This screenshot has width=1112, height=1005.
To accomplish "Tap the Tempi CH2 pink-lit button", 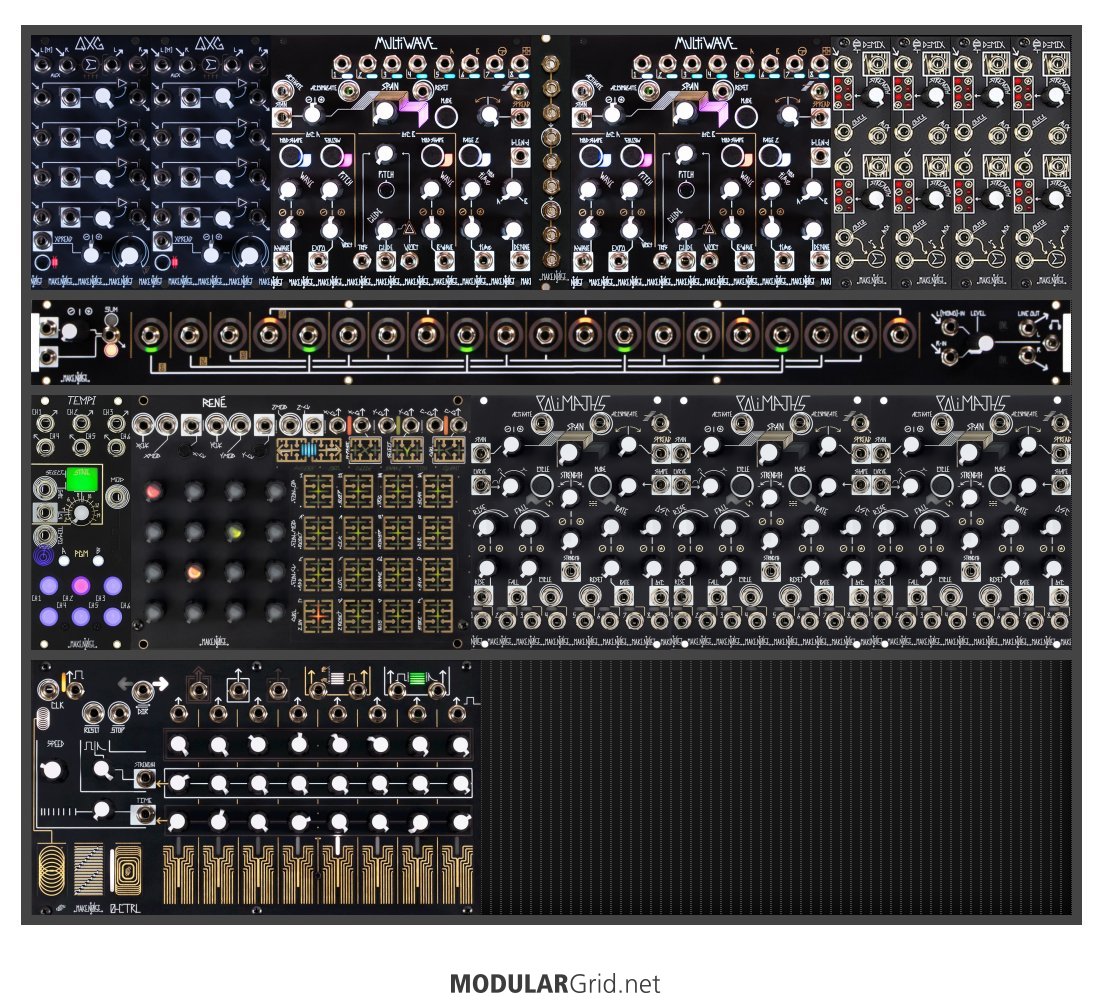I will pos(81,586).
